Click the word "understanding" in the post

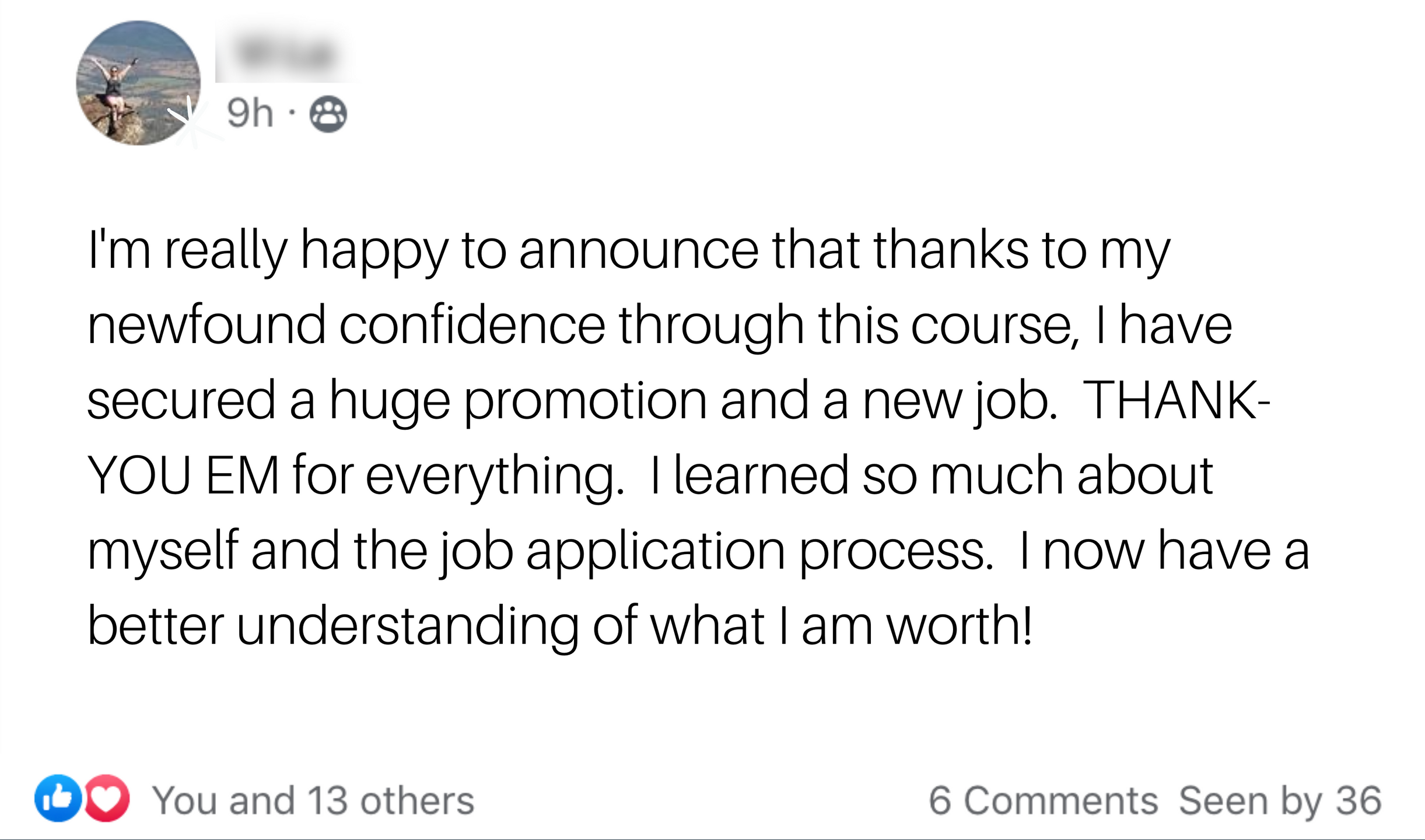407,626
